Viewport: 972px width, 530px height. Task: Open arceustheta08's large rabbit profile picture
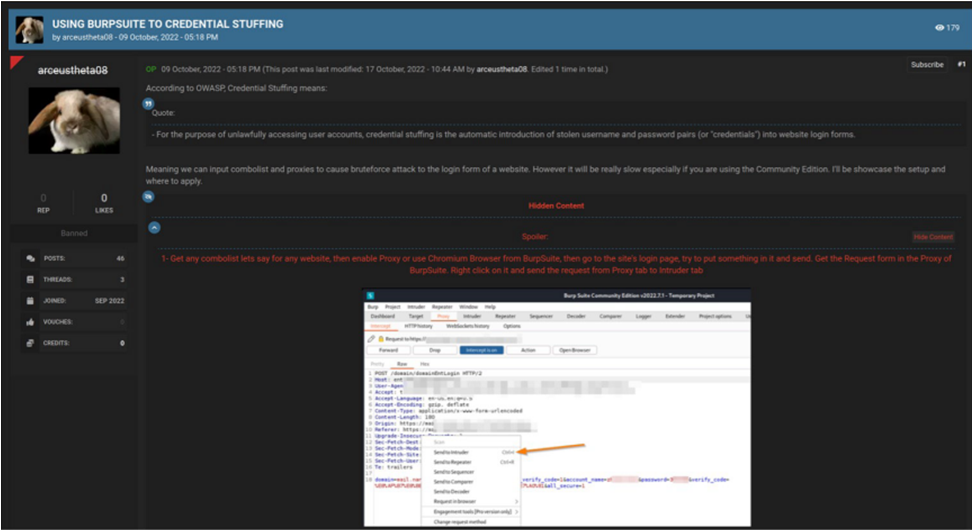74,120
